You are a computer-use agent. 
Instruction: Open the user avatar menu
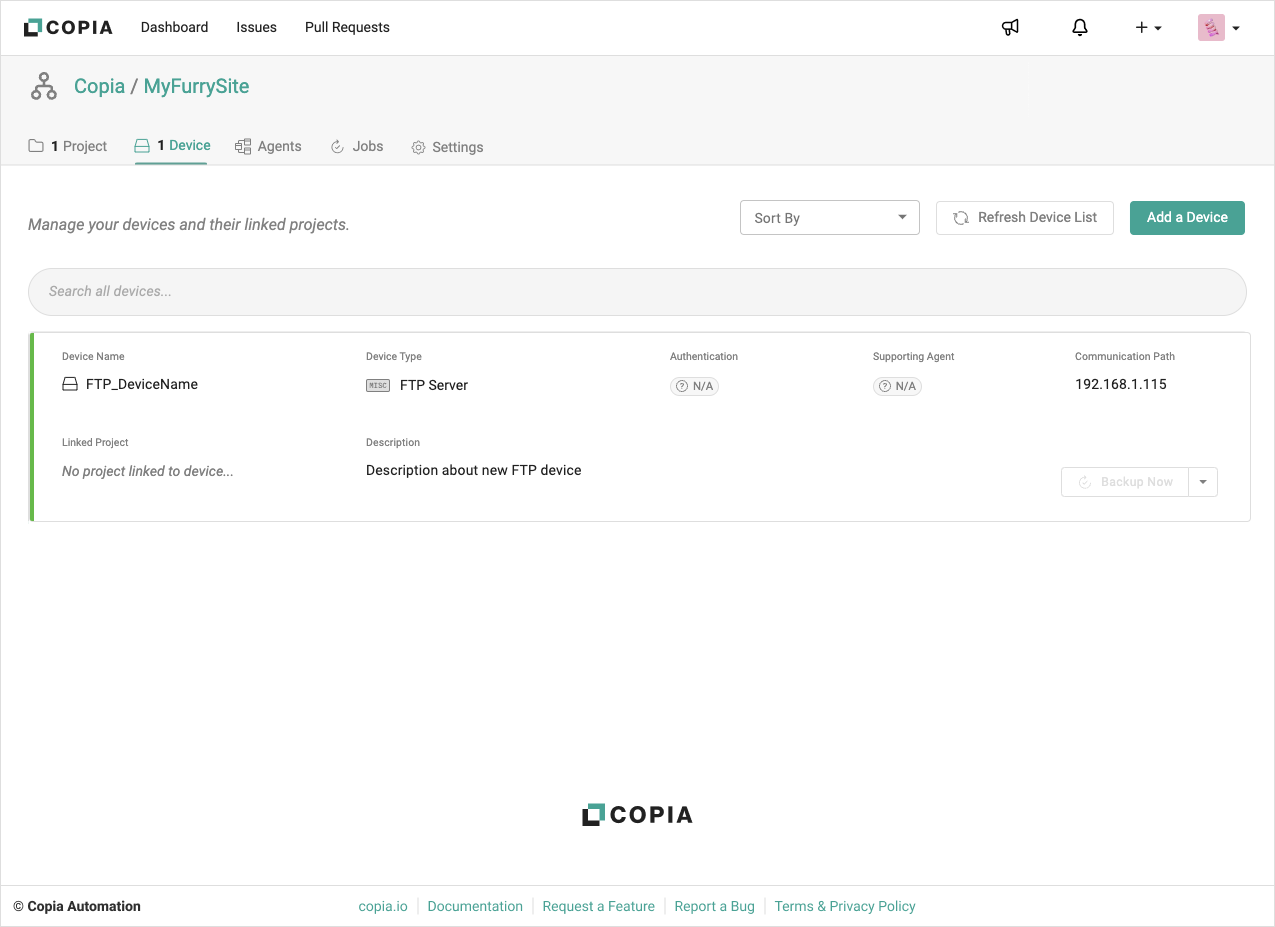tap(1218, 28)
